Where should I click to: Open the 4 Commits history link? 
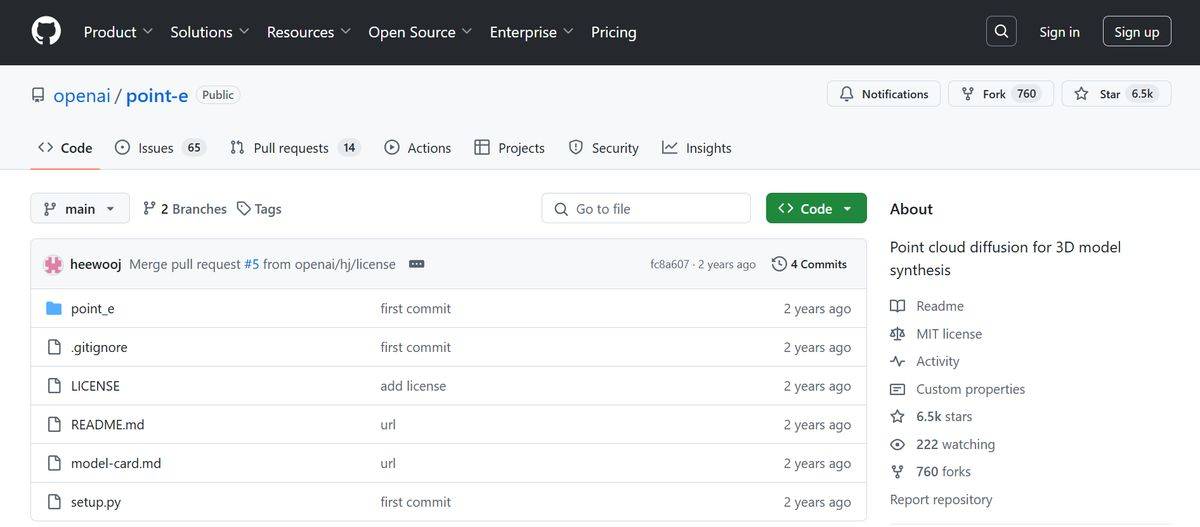coord(809,264)
